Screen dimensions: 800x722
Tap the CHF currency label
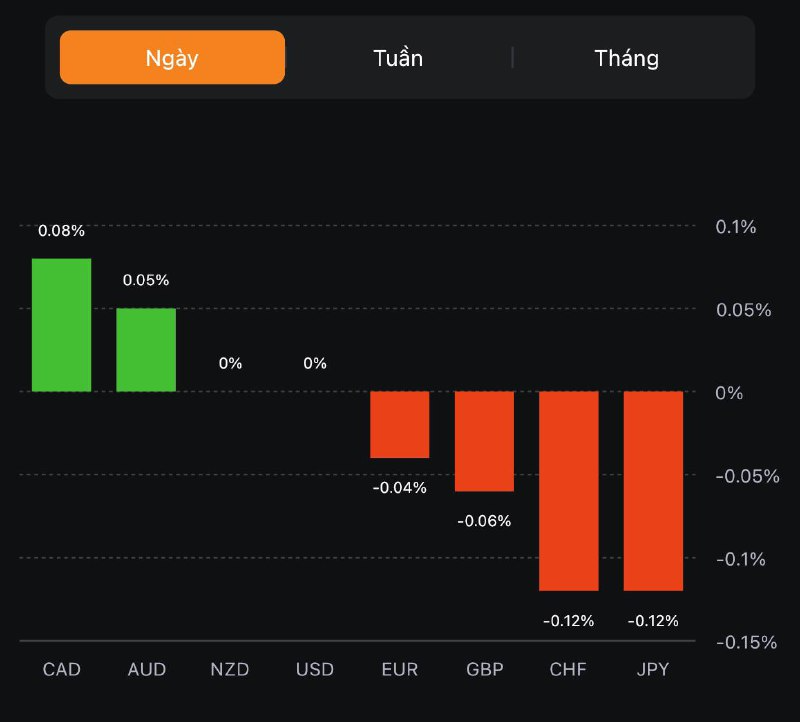point(569,669)
